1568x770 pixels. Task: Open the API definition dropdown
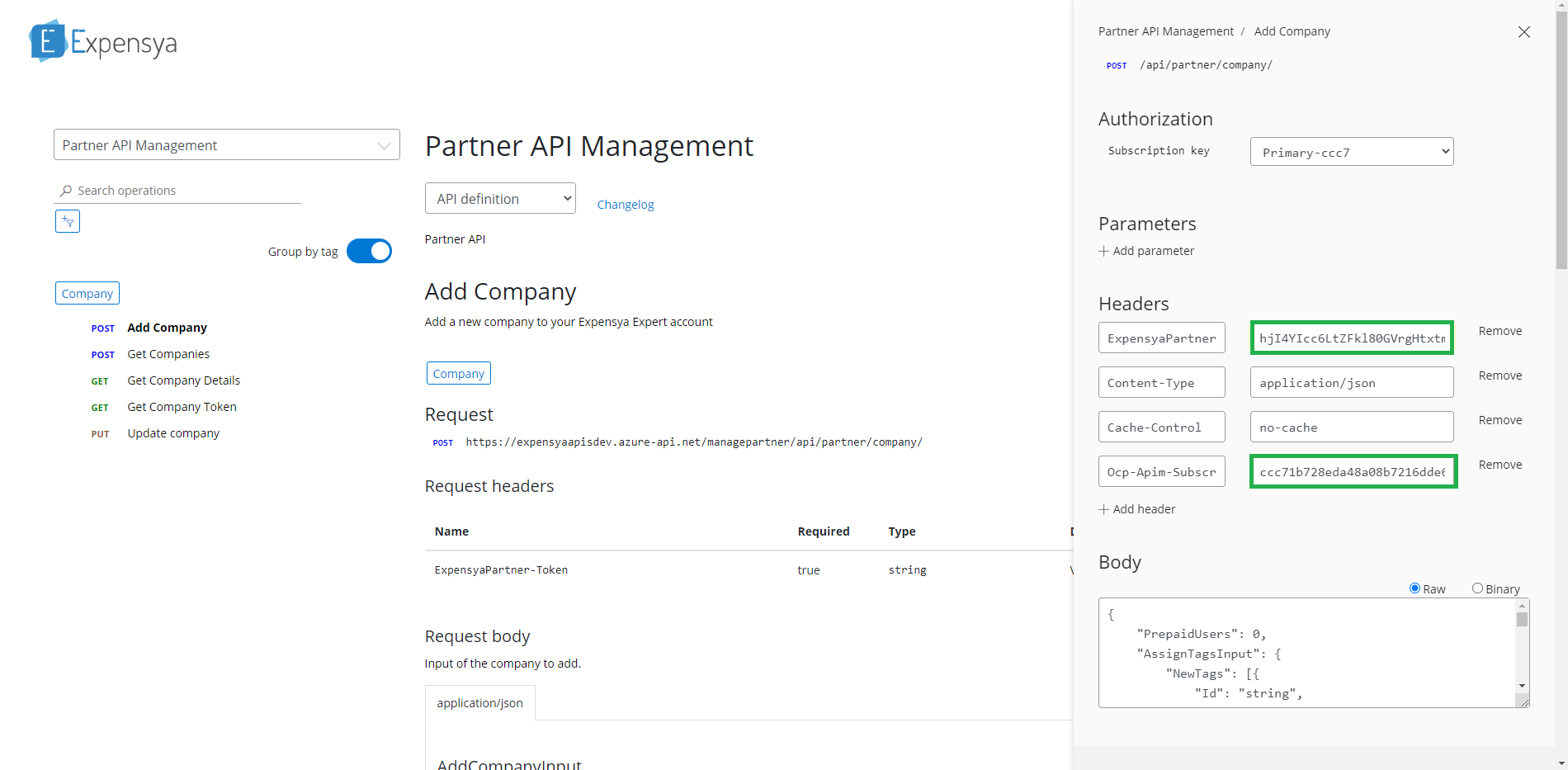click(499, 199)
